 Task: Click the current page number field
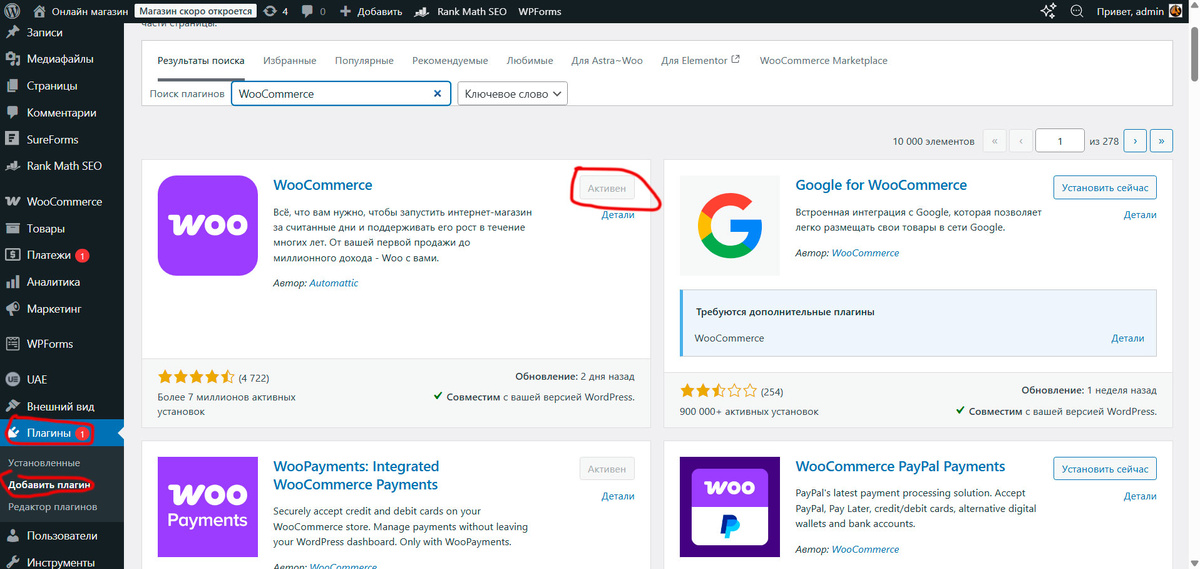(x=1060, y=141)
